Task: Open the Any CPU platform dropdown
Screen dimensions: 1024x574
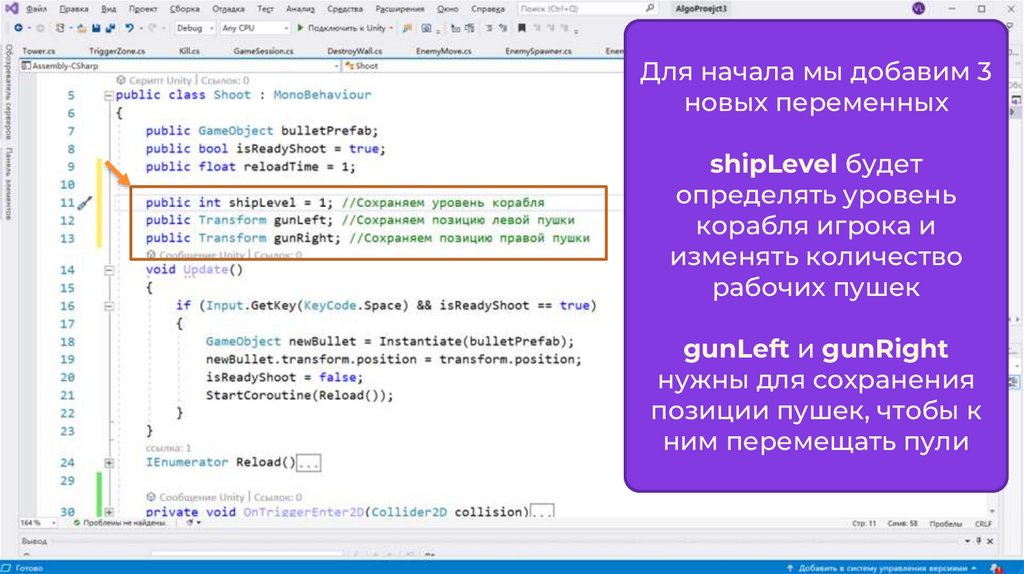Action: [255, 28]
